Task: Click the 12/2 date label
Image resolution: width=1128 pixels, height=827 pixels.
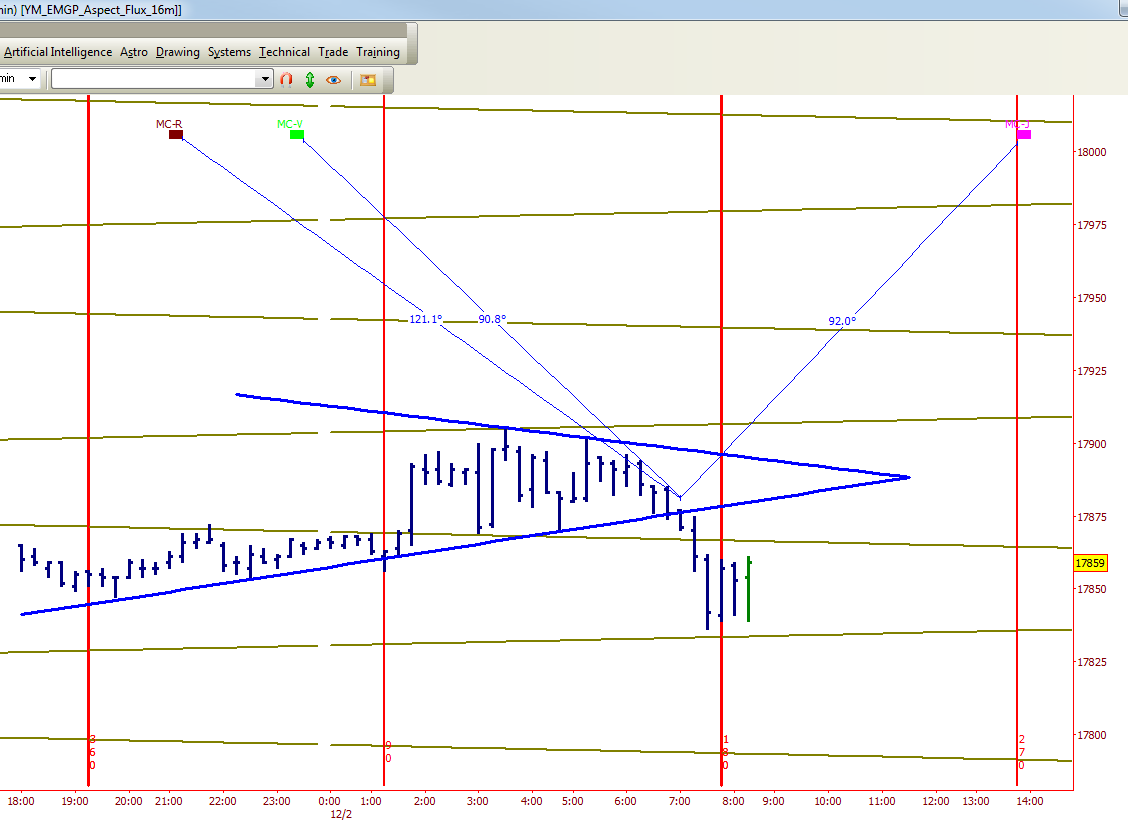Action: tap(341, 814)
